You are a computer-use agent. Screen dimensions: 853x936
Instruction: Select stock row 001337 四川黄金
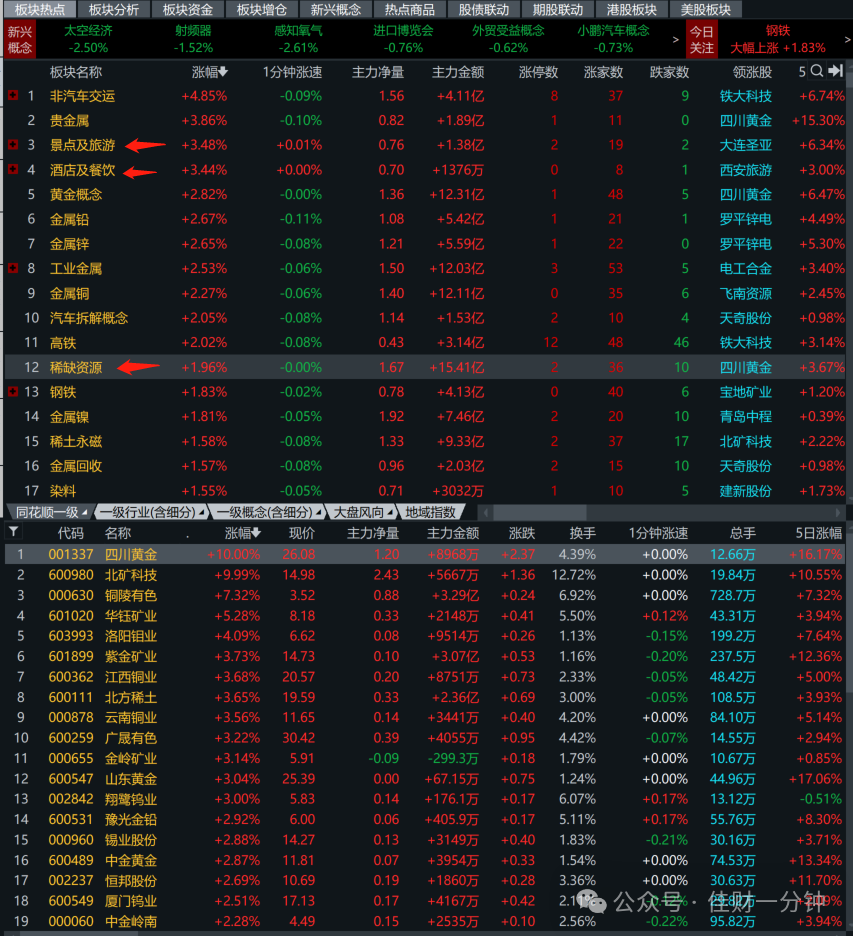click(424, 554)
